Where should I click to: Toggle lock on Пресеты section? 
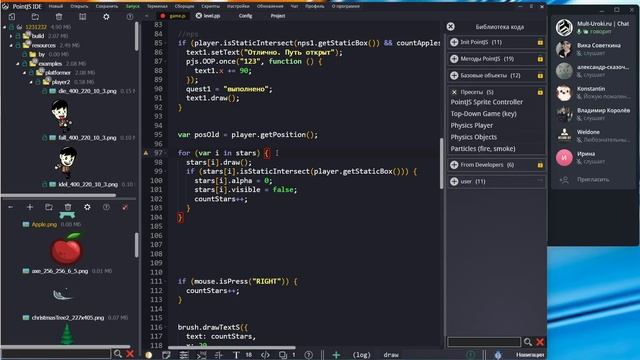click(x=540, y=93)
